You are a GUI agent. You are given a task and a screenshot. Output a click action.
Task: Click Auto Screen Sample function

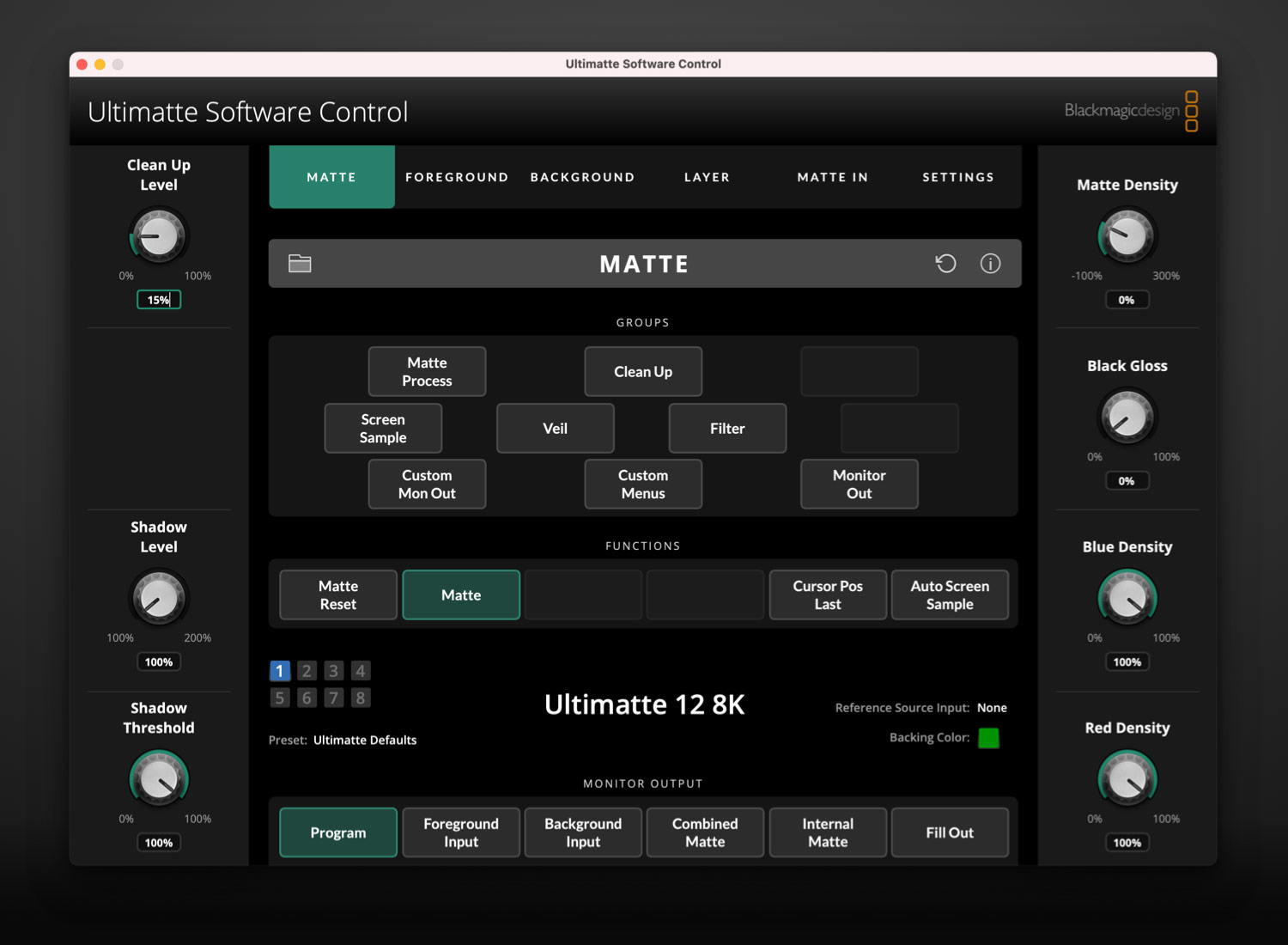950,594
